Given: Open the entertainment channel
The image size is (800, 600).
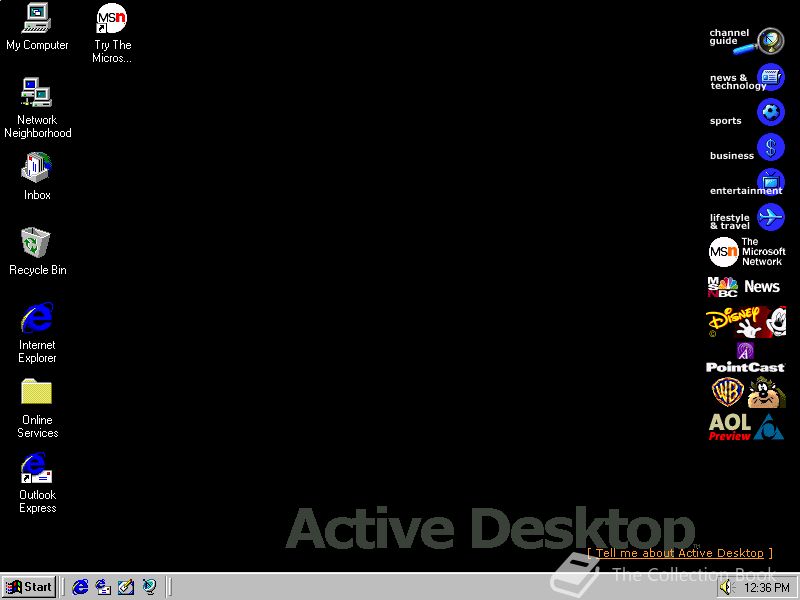Looking at the screenshot, I should (746, 183).
